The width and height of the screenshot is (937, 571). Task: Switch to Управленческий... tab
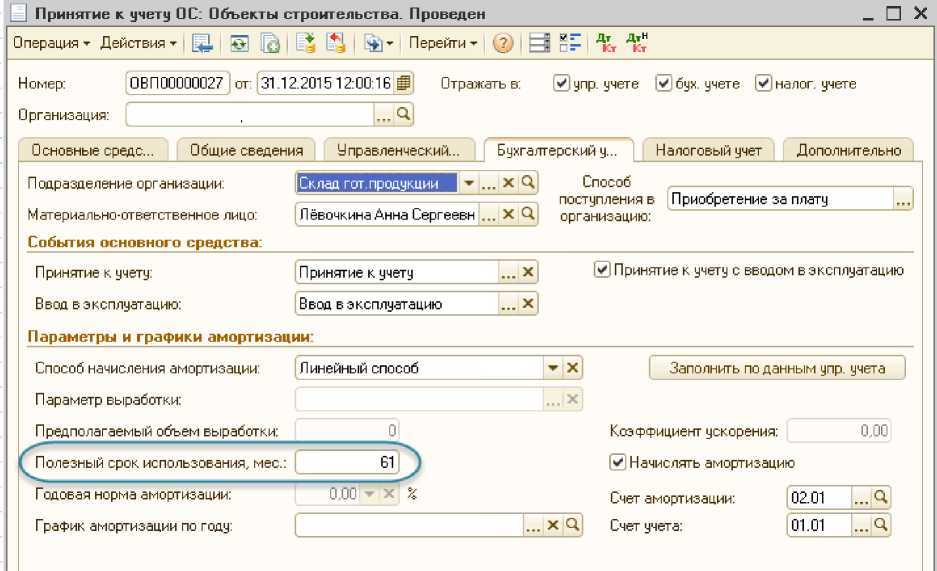click(x=399, y=151)
